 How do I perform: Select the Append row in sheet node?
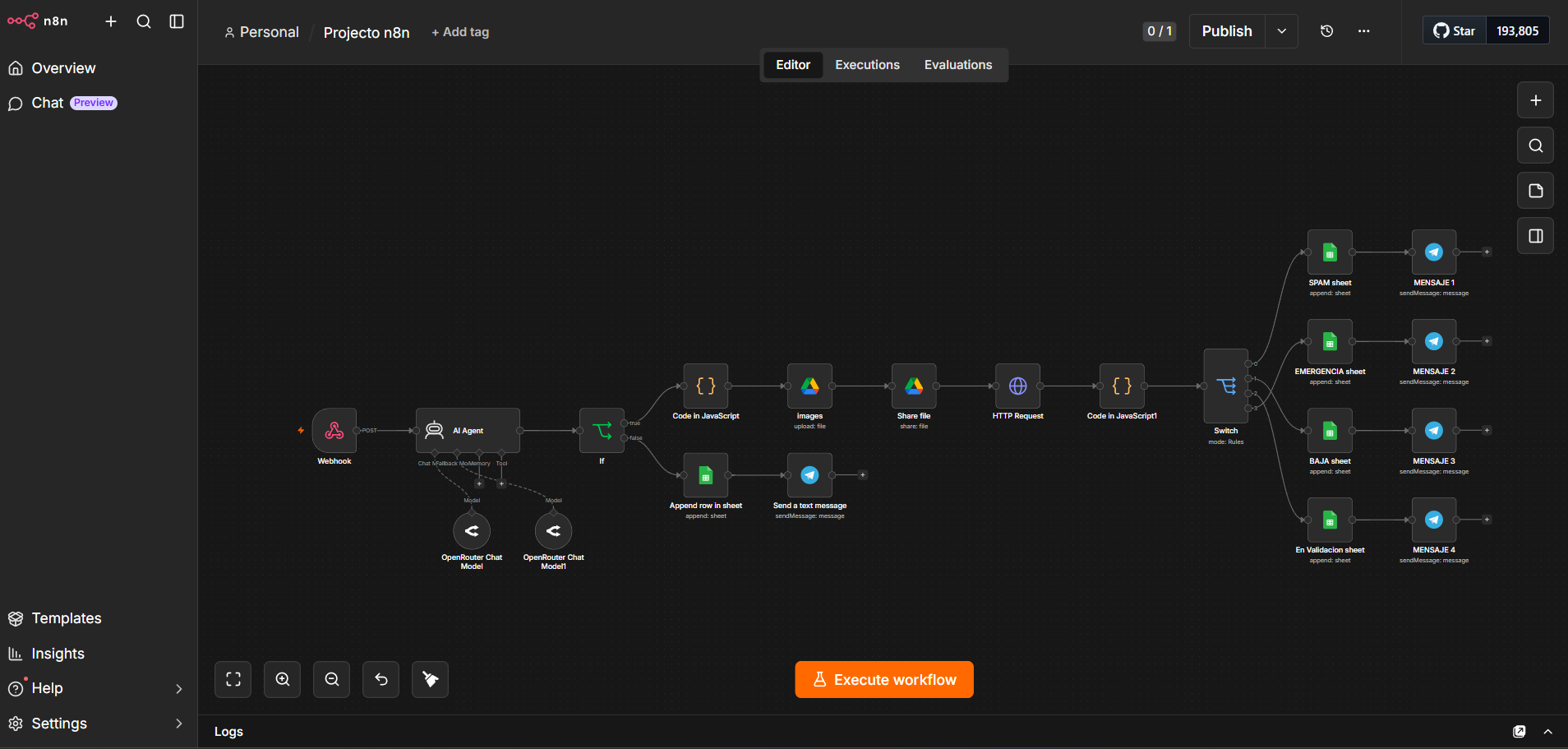(x=706, y=475)
